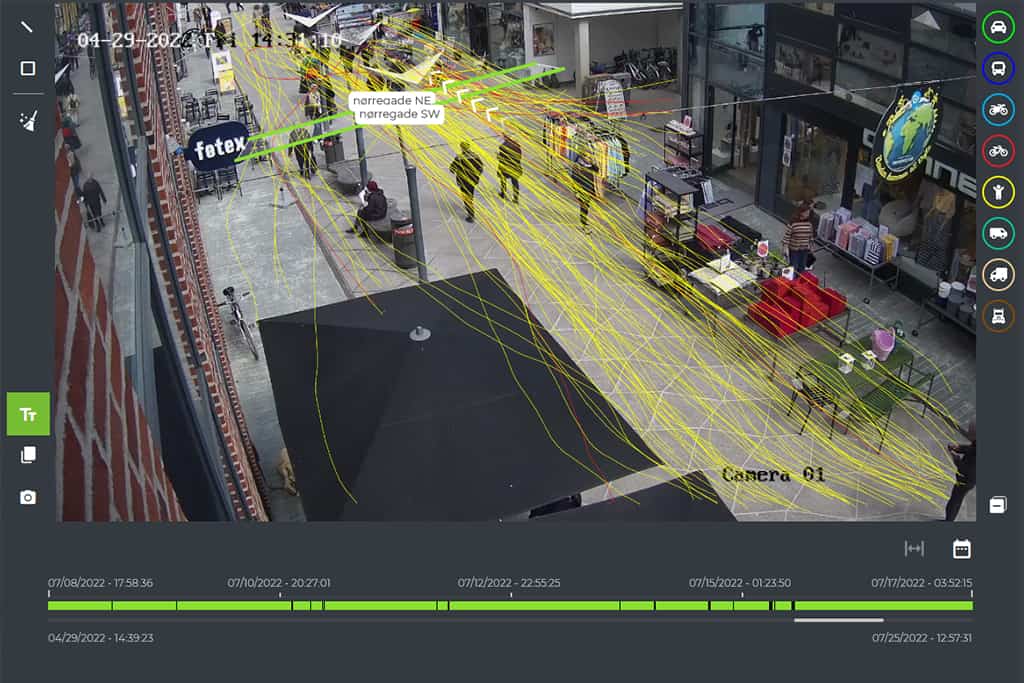Open the calendar date picker
Screen dimensions: 1024x683
click(961, 548)
